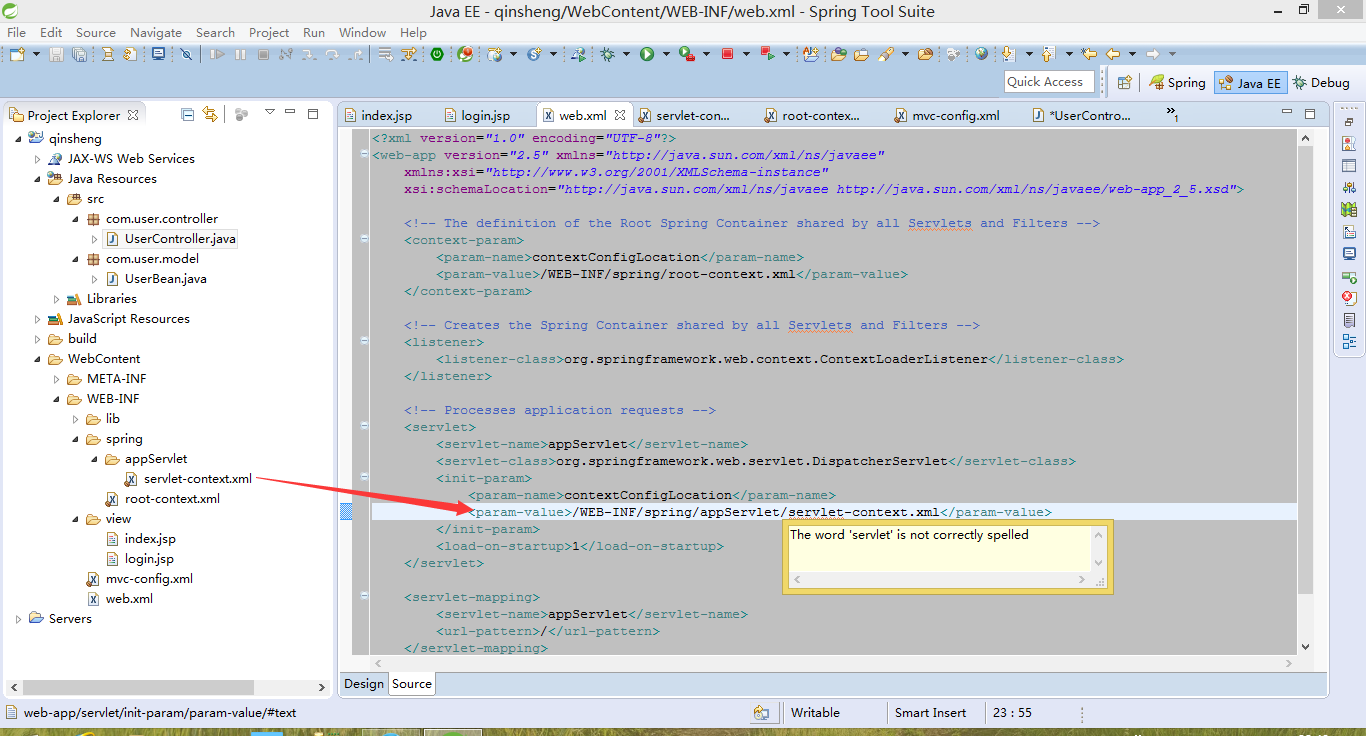Viewport: 1366px width, 736px height.
Task: Click the Skip All Breakpoints icon
Action: (186, 54)
